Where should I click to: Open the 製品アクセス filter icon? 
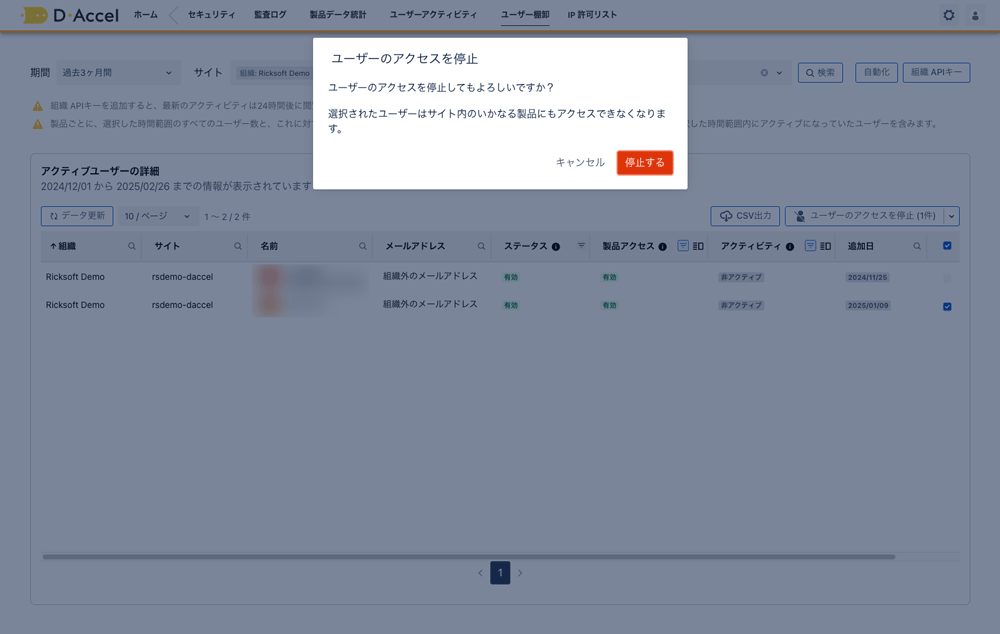coord(682,246)
